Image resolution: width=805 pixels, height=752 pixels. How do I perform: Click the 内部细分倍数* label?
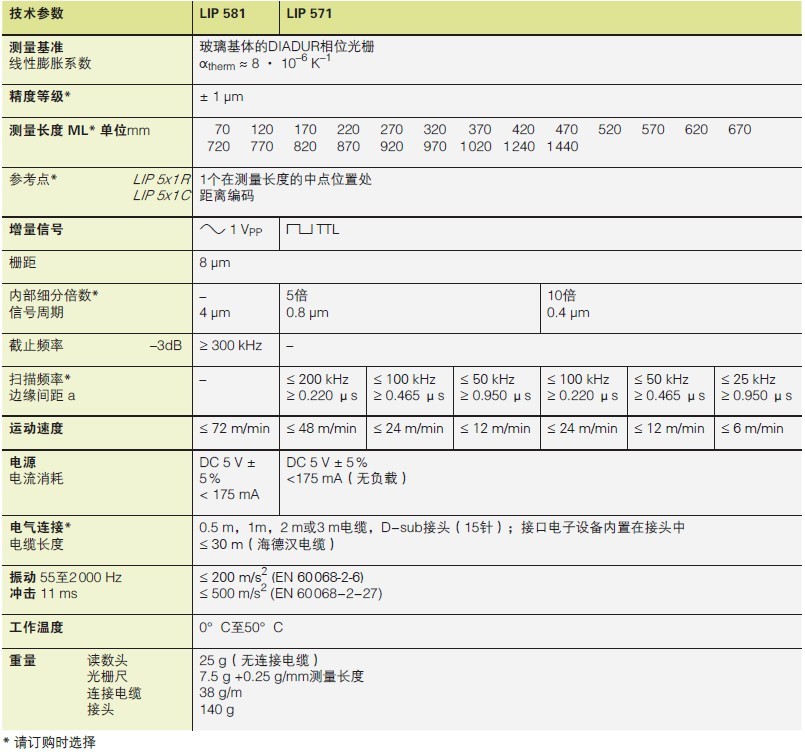(x=53, y=295)
